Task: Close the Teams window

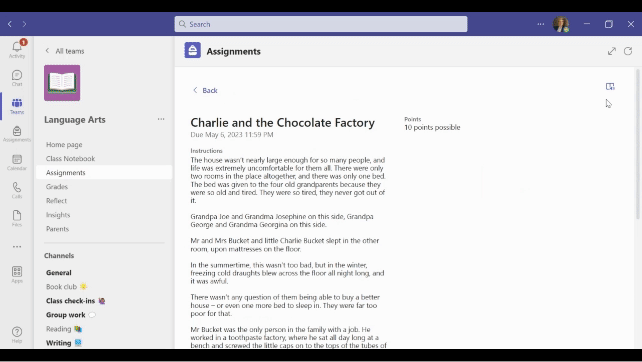Action: [x=631, y=24]
